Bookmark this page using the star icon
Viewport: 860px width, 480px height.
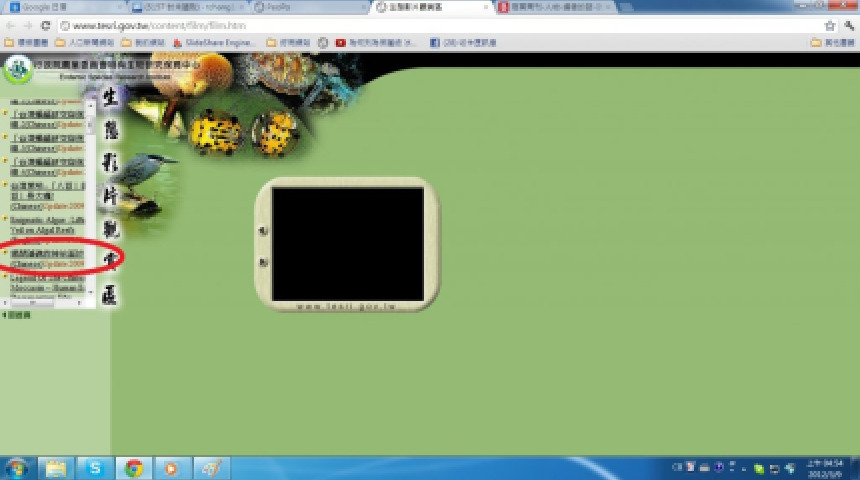coord(829,25)
